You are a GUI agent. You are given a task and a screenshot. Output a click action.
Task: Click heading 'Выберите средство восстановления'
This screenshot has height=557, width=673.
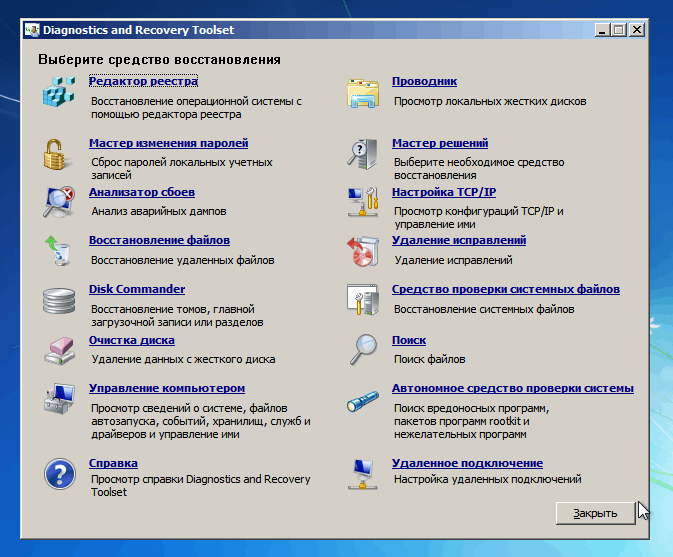tap(159, 59)
